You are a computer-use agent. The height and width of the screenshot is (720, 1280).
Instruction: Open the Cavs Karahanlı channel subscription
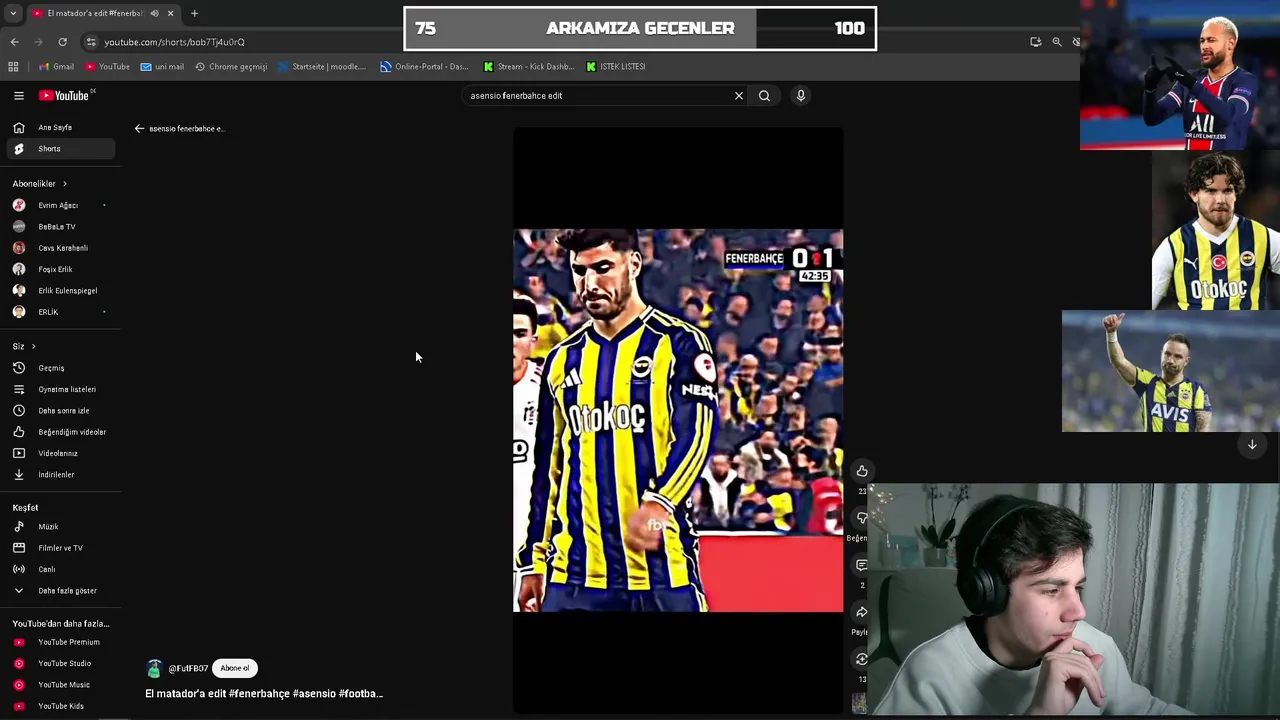[60, 248]
